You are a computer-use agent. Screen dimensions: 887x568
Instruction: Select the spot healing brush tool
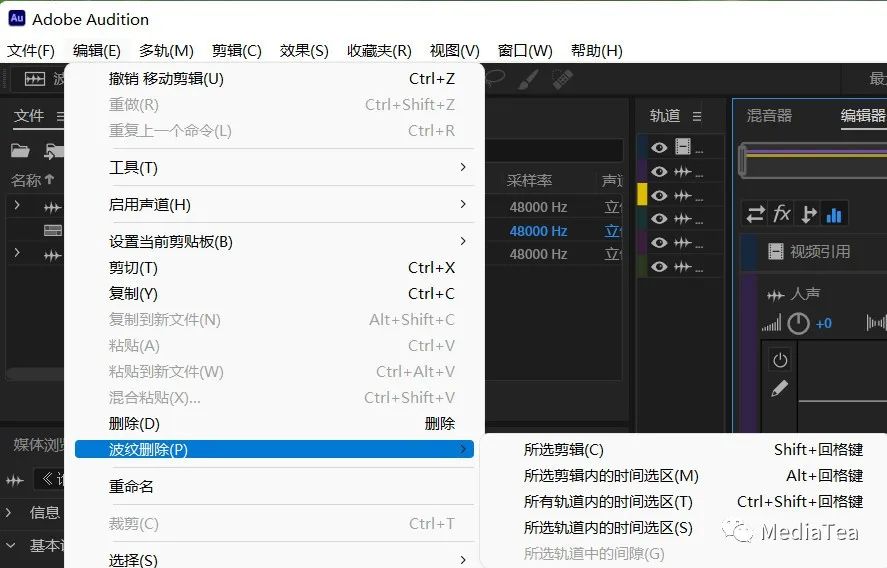(x=562, y=79)
